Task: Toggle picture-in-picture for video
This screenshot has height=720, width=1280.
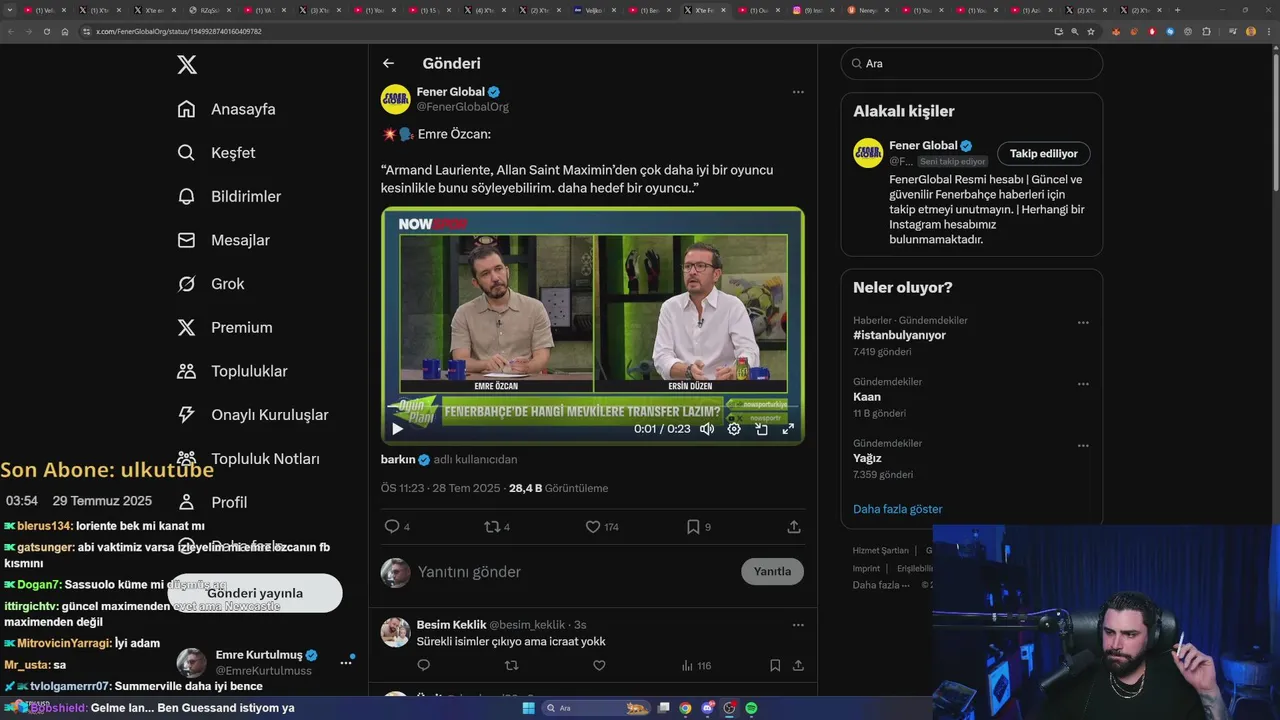Action: coord(761,429)
